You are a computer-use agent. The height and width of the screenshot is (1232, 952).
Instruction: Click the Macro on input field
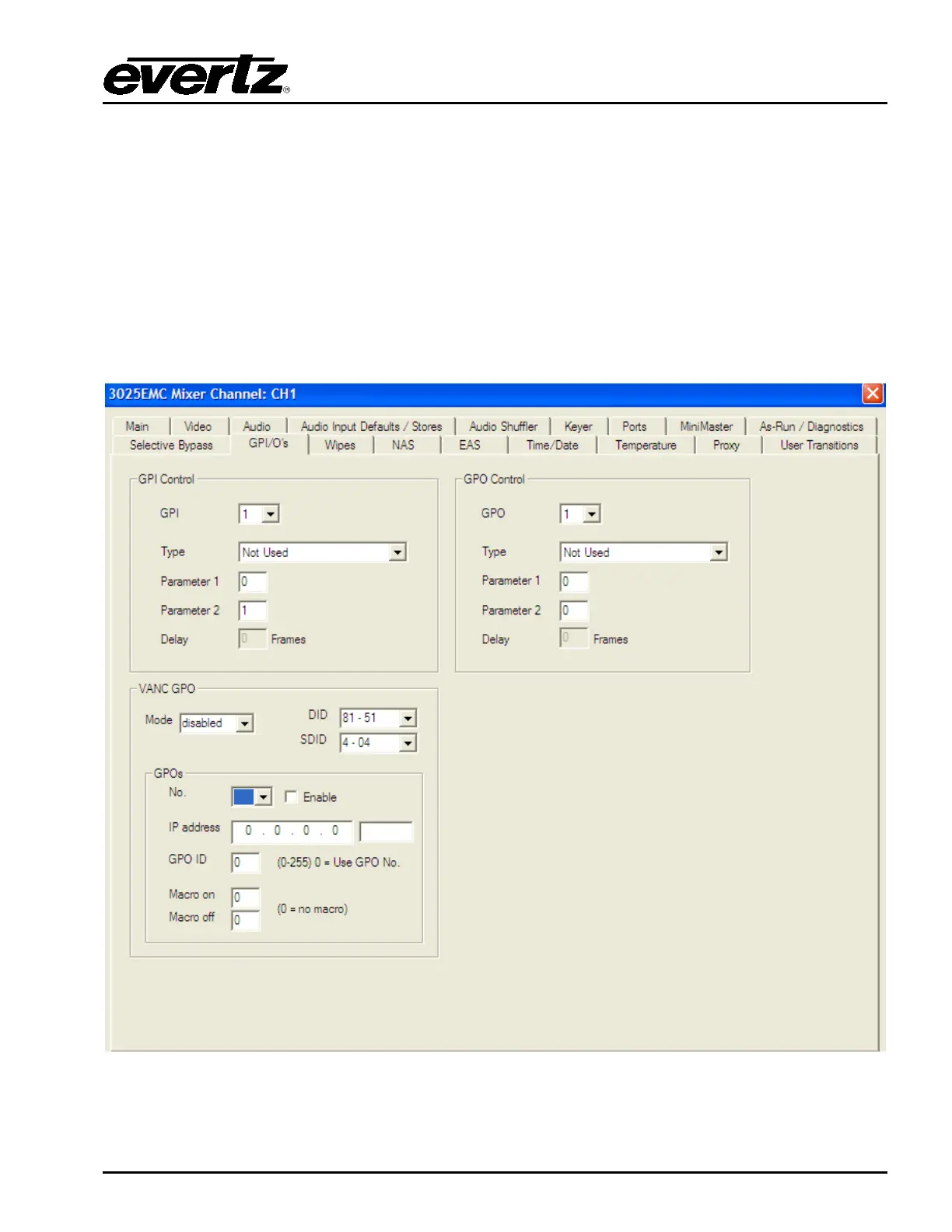[x=246, y=898]
